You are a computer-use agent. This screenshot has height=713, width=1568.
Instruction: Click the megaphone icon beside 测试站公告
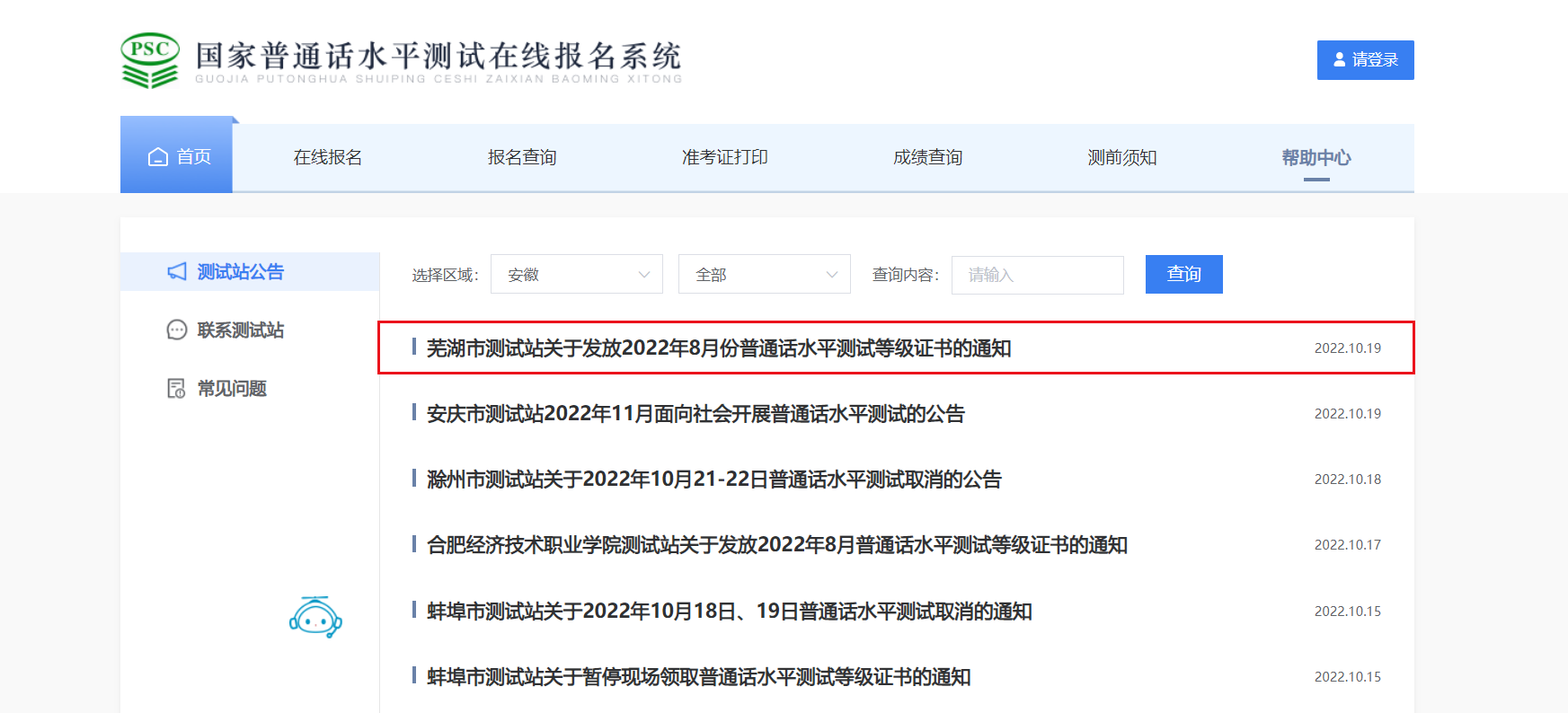click(x=177, y=271)
